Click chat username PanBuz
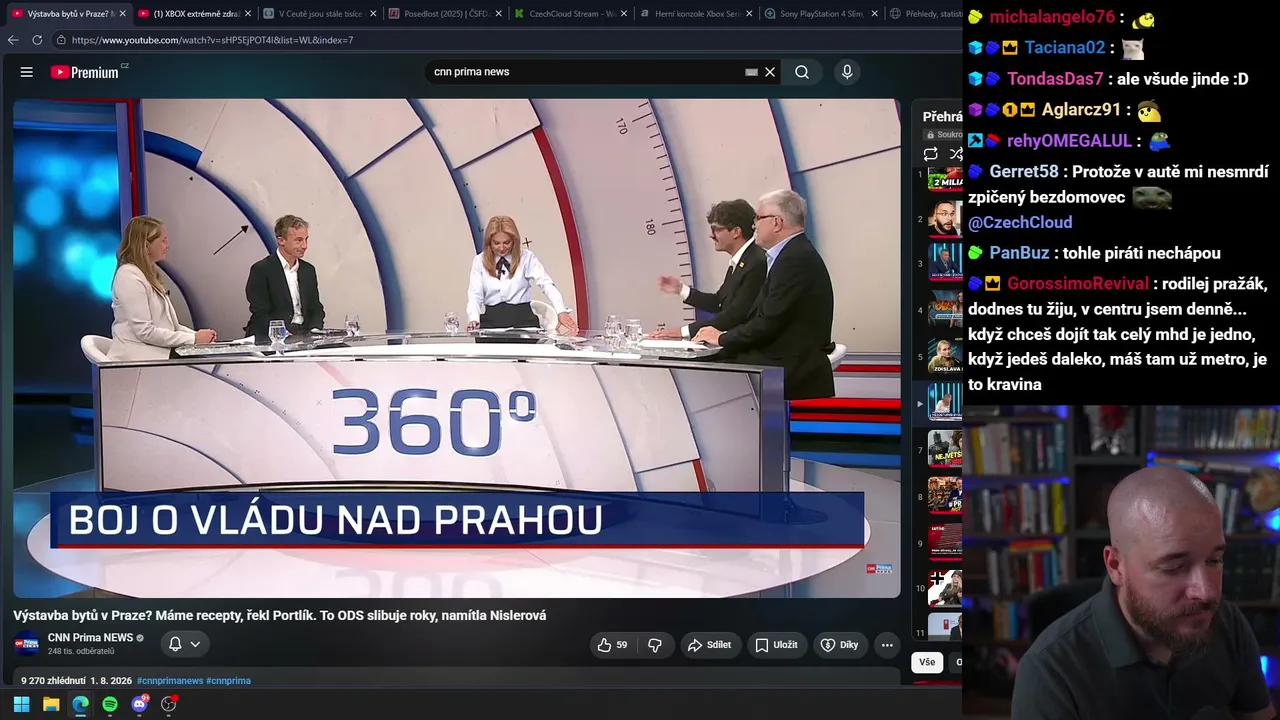 point(1019,254)
